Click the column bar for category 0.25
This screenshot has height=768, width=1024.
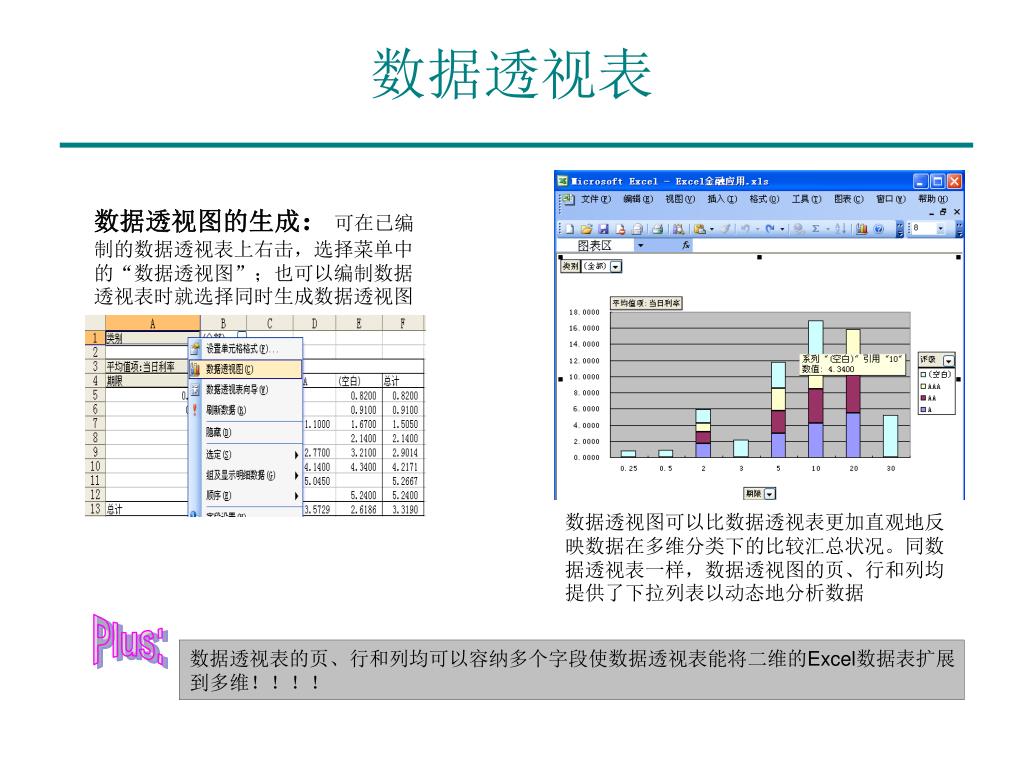(628, 454)
